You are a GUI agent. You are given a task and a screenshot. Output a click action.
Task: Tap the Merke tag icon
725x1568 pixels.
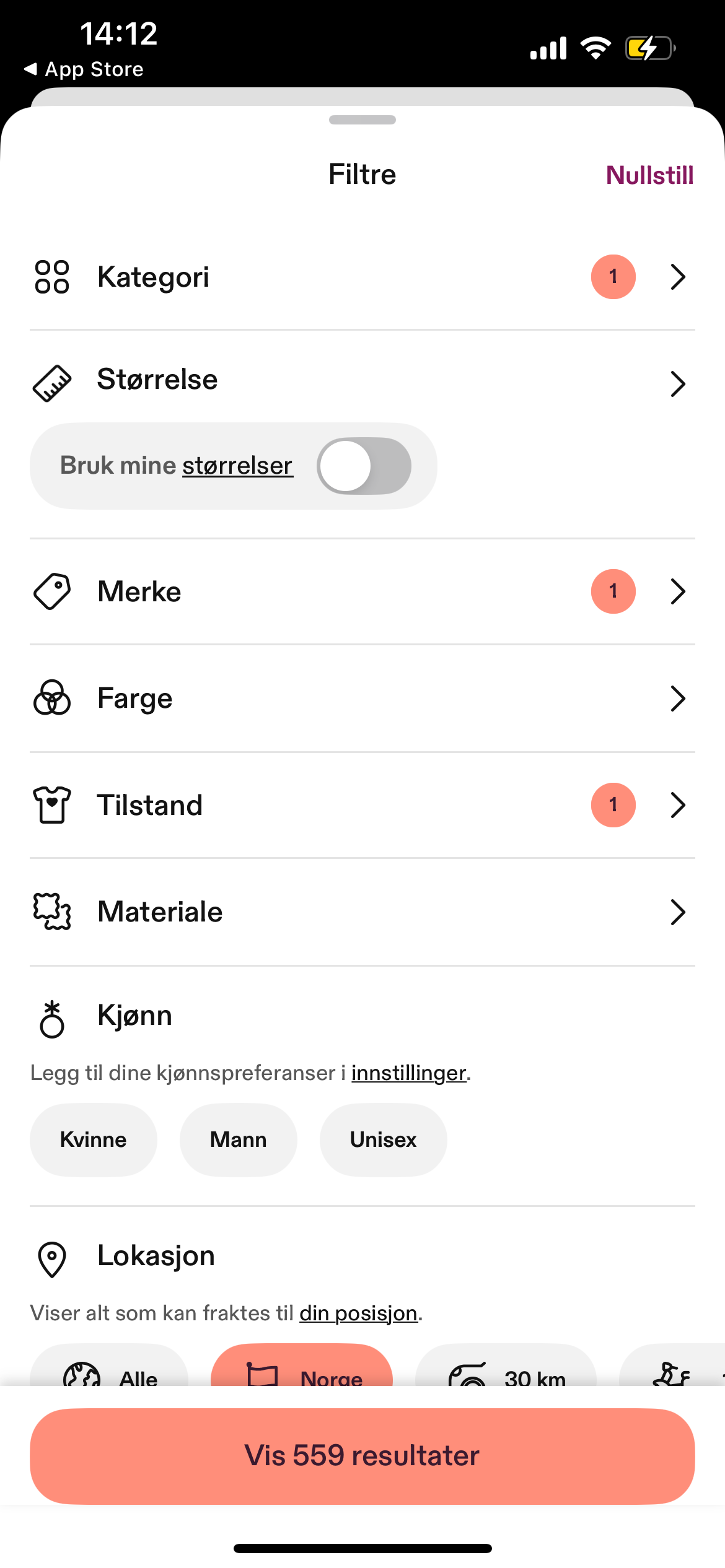(x=52, y=591)
